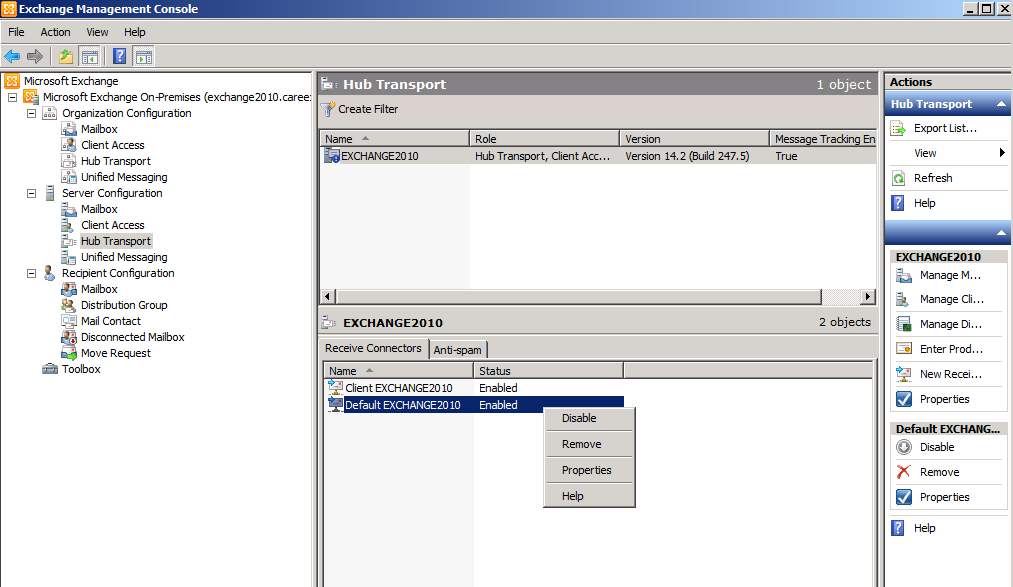1013x587 pixels.
Task: Click the Toolbox icon in tree
Action: pyautogui.click(x=50, y=369)
